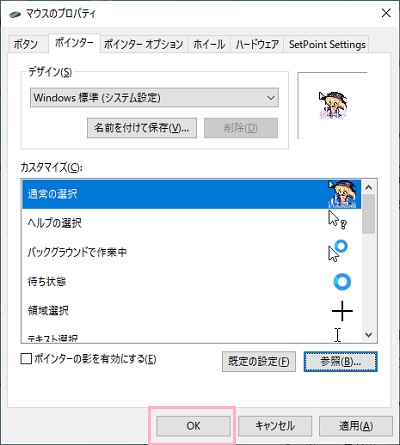Click the blue ring cursor icon for 待ち状態
Screen dimensions: 400x445
coord(342,282)
